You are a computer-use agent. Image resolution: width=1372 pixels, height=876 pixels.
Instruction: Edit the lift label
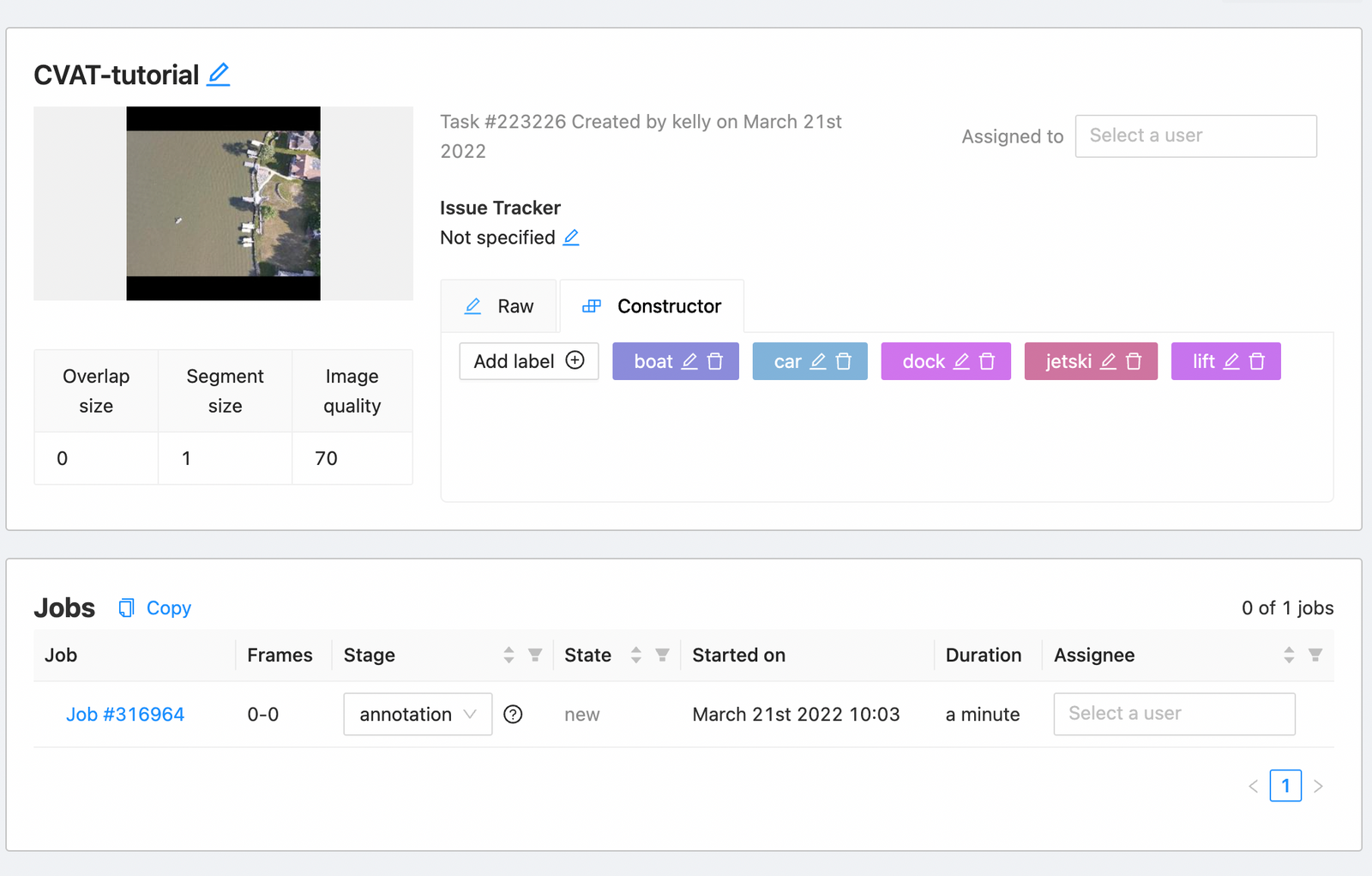(x=1232, y=361)
